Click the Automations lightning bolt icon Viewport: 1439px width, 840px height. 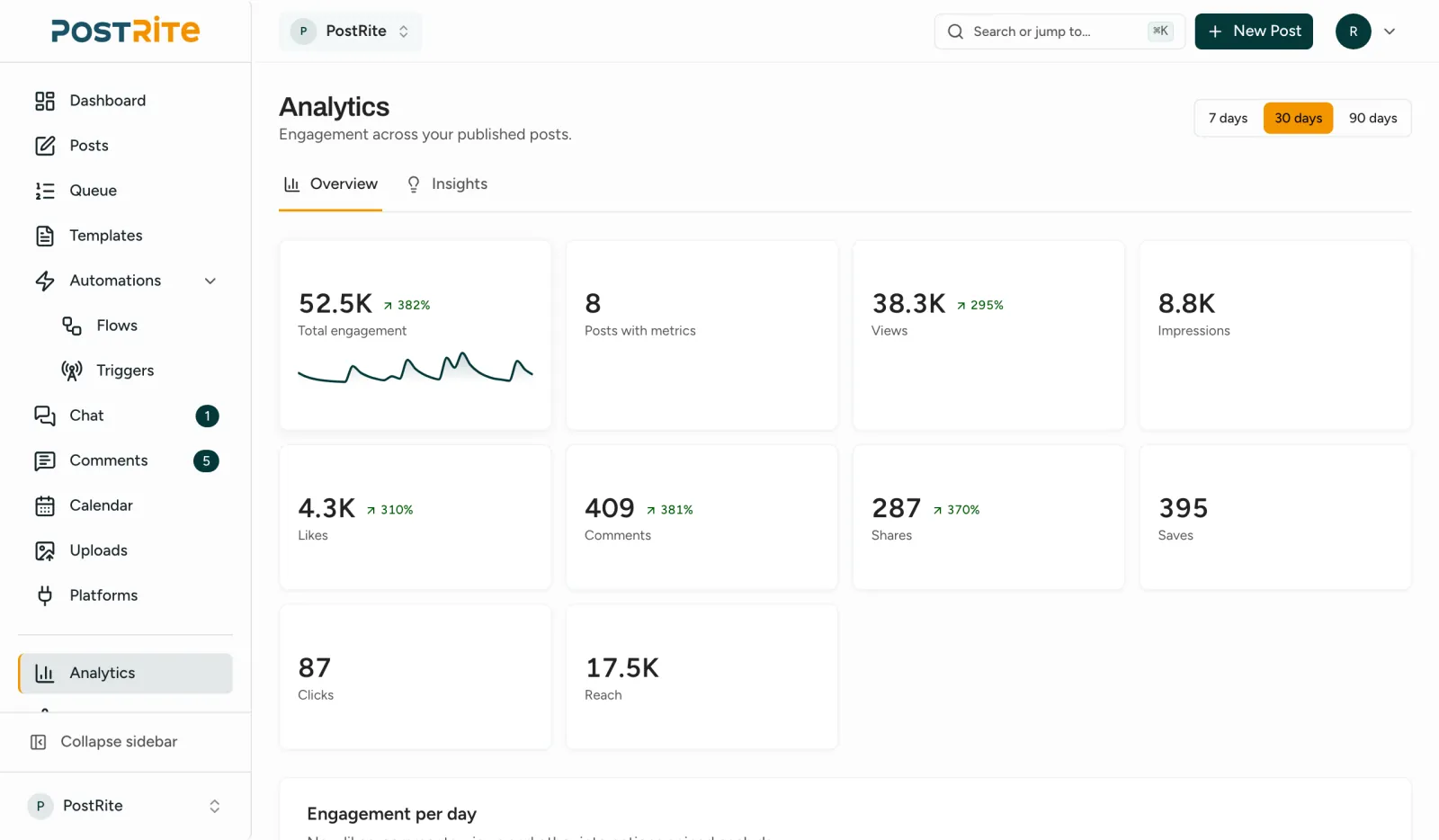45,281
